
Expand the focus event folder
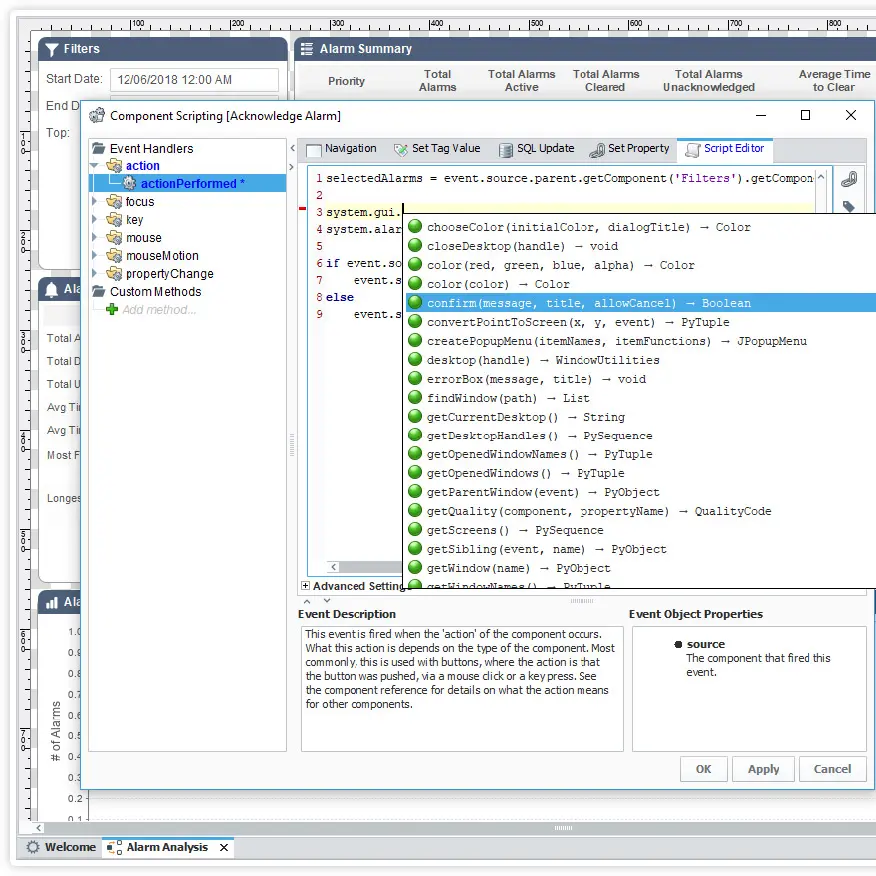point(95,202)
